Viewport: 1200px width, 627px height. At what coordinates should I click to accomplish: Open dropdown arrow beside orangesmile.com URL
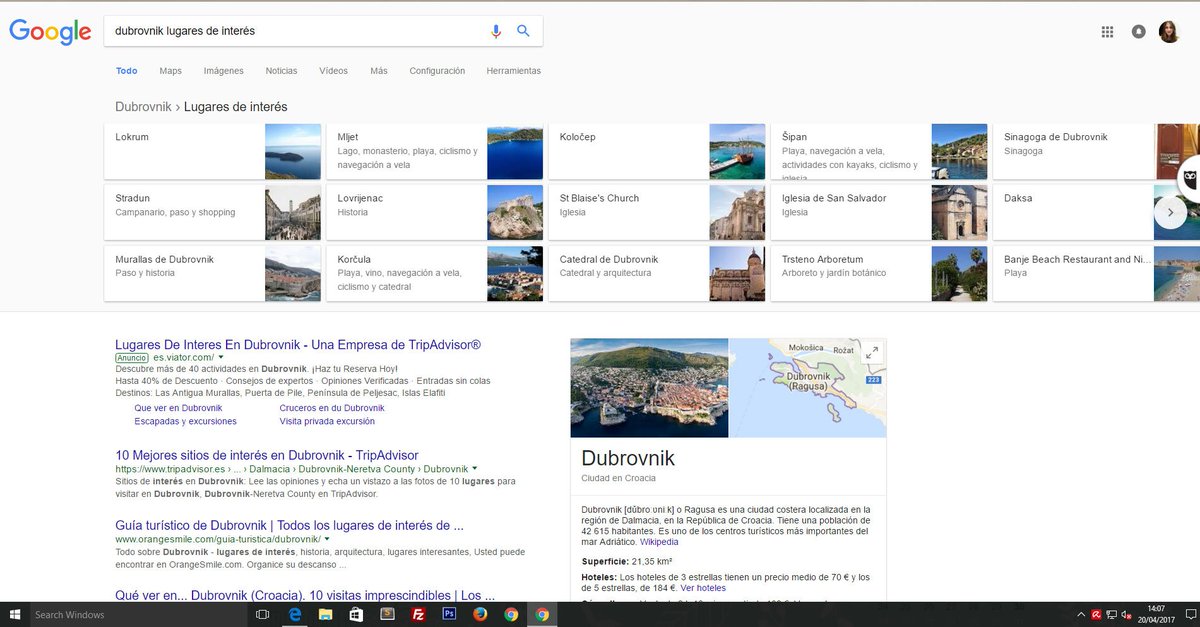click(x=327, y=539)
